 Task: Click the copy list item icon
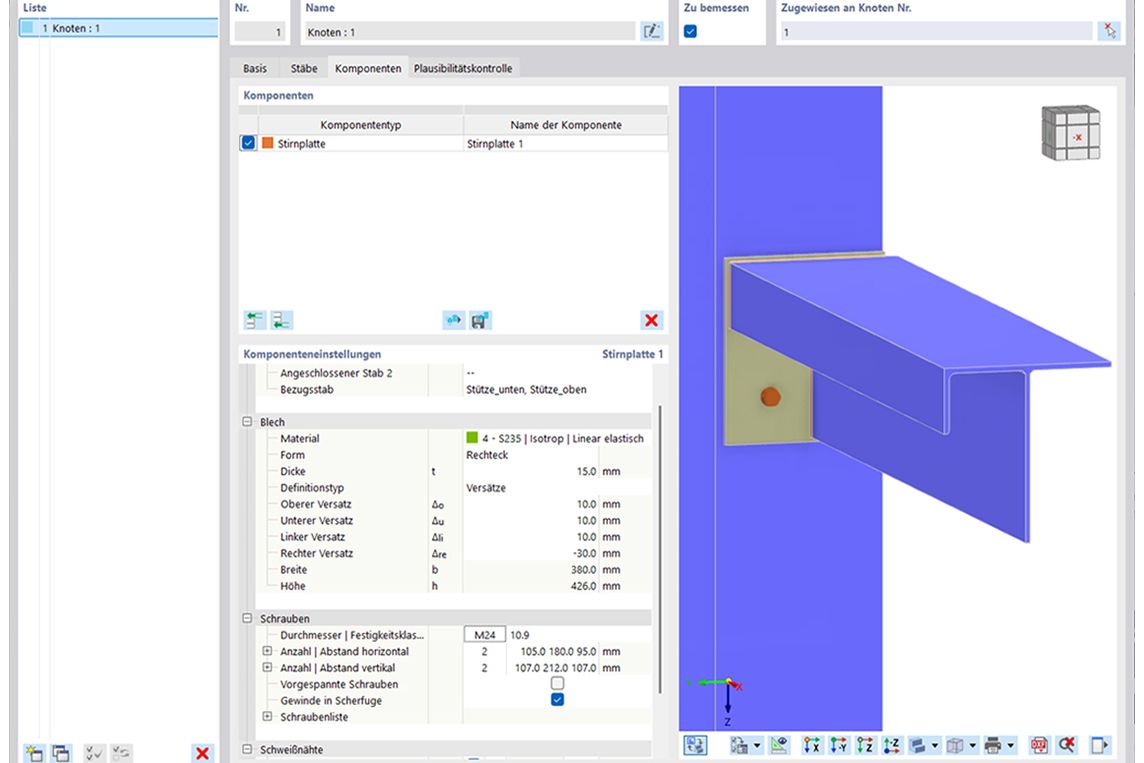coord(61,753)
